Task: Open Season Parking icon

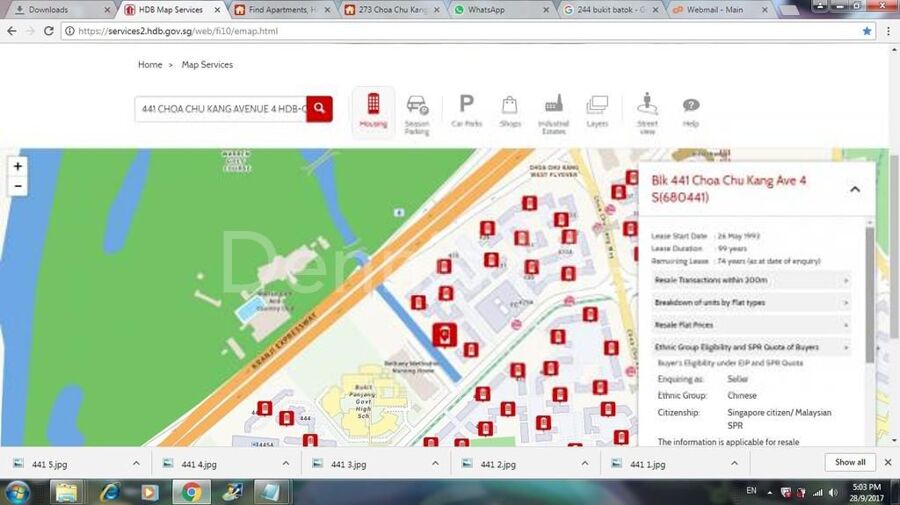Action: 417,112
